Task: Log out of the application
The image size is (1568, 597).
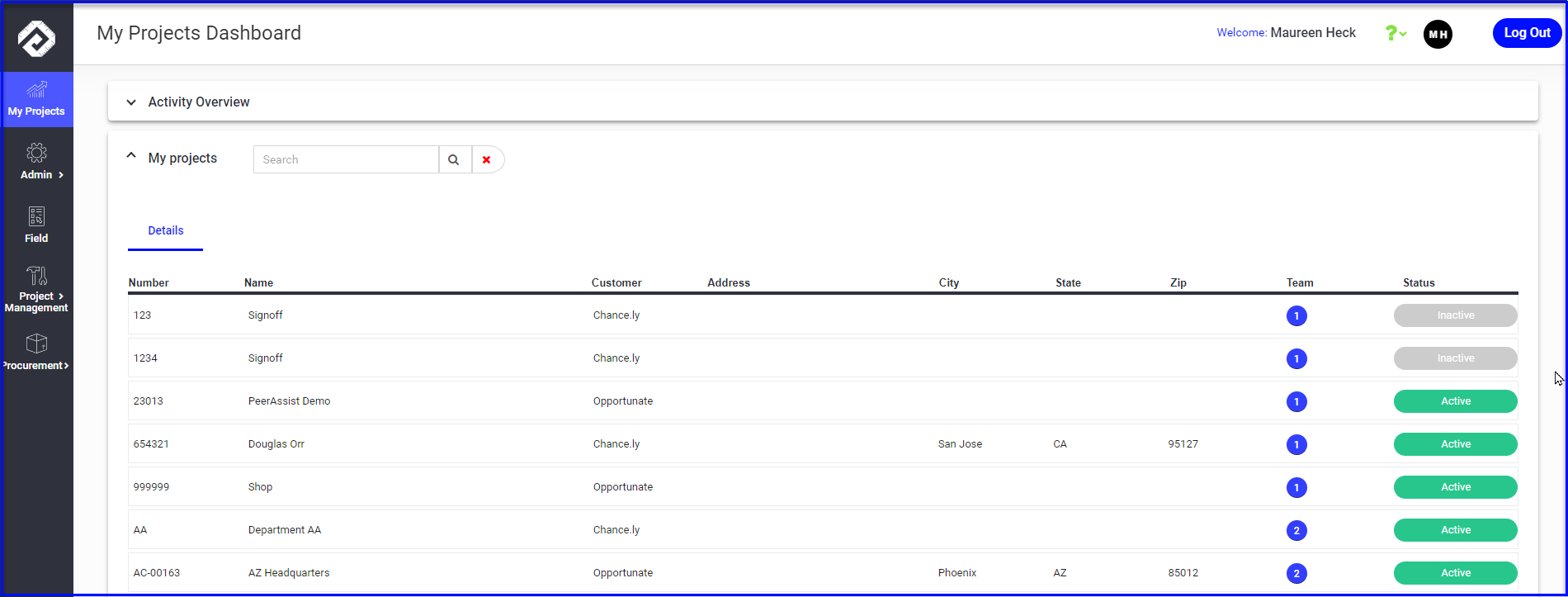Action: 1527,33
